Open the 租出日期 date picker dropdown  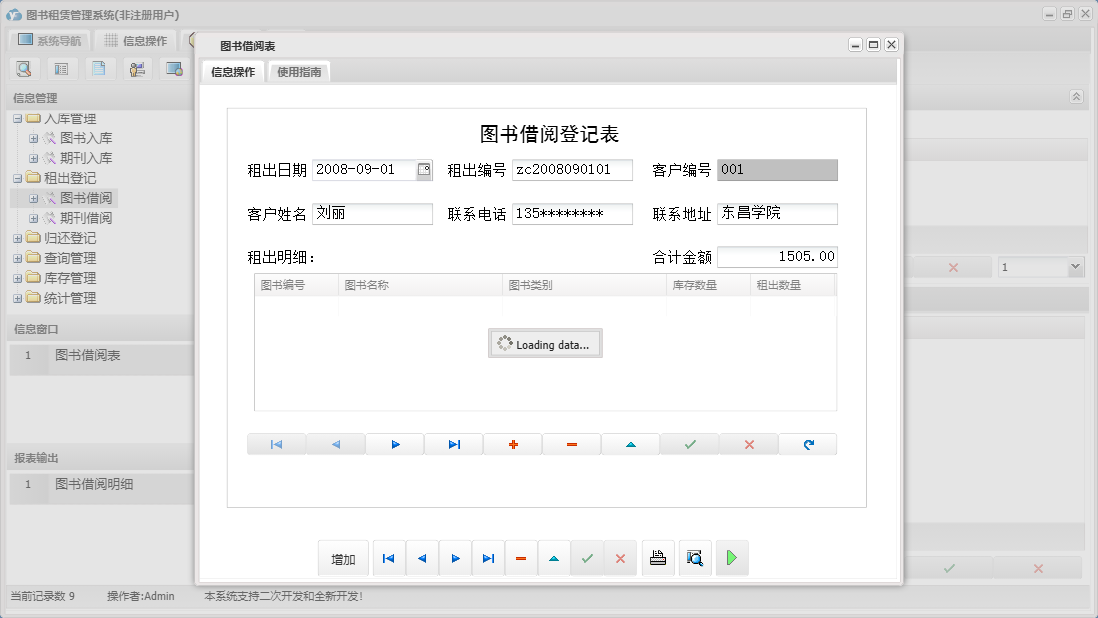(x=424, y=170)
